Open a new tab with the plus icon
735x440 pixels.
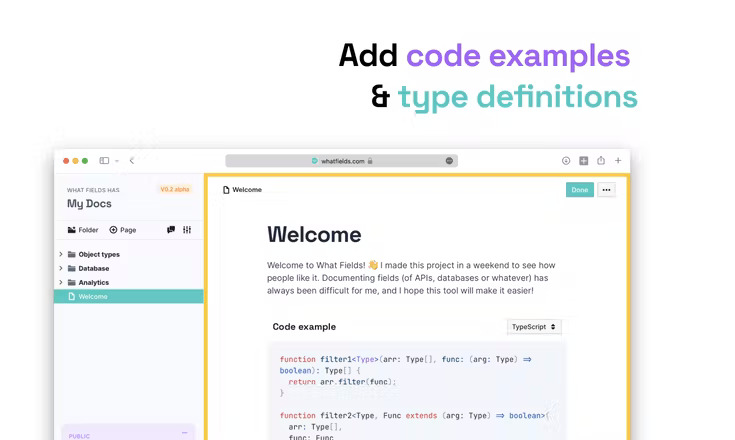618,161
